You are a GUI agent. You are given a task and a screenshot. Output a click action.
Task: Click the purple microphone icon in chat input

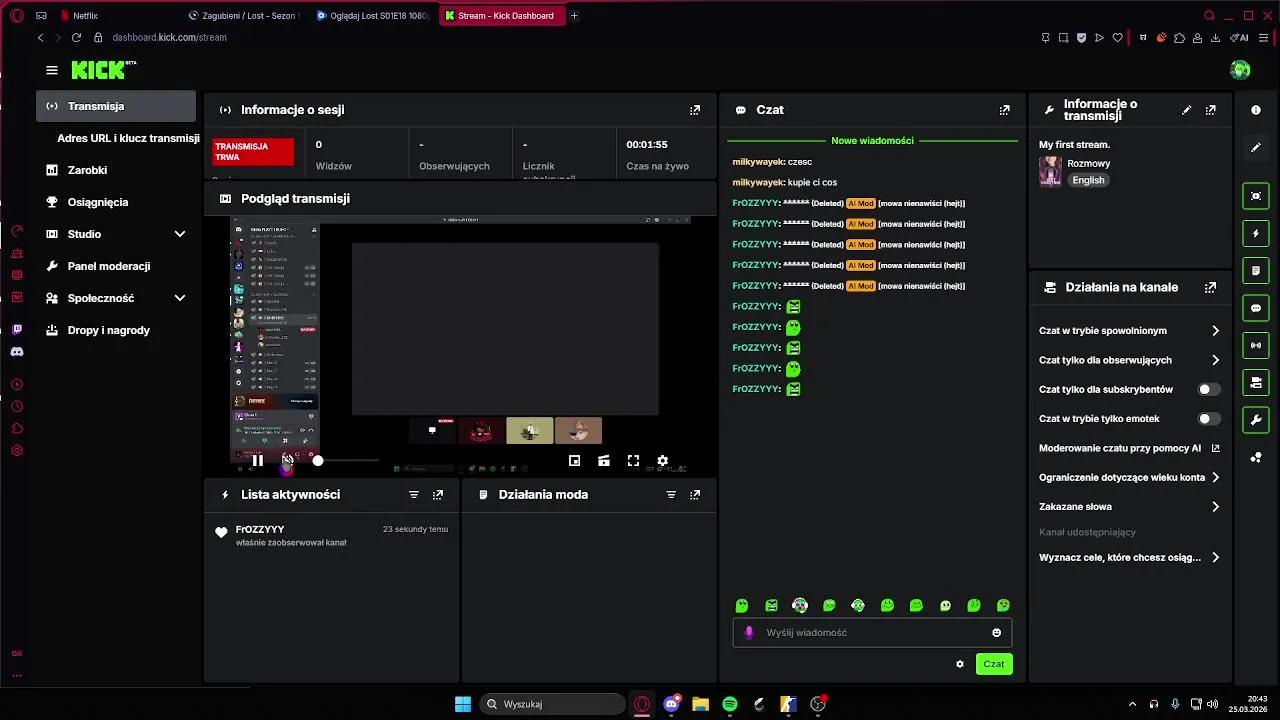749,632
